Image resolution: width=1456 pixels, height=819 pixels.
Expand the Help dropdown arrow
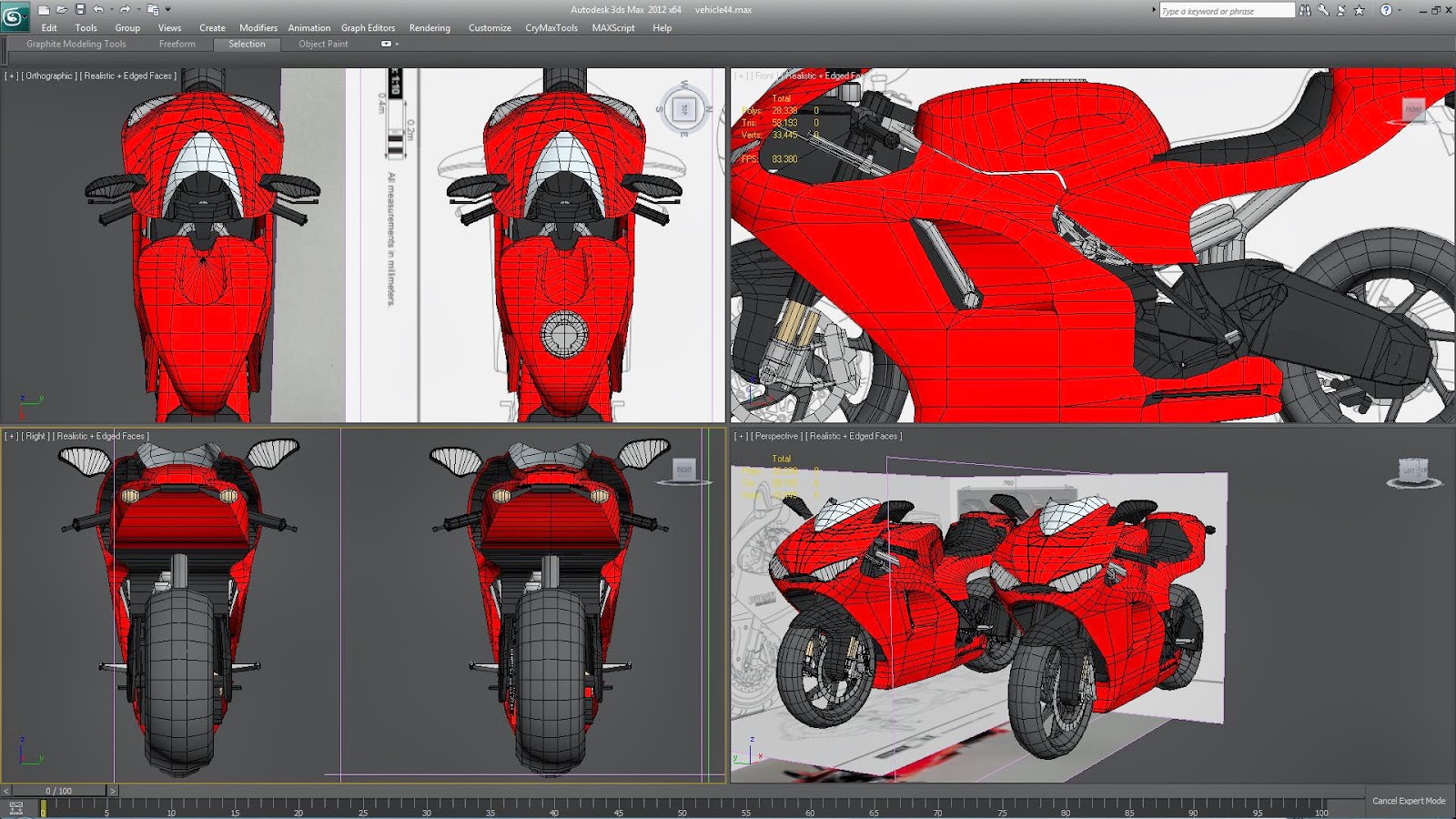pos(1400,10)
